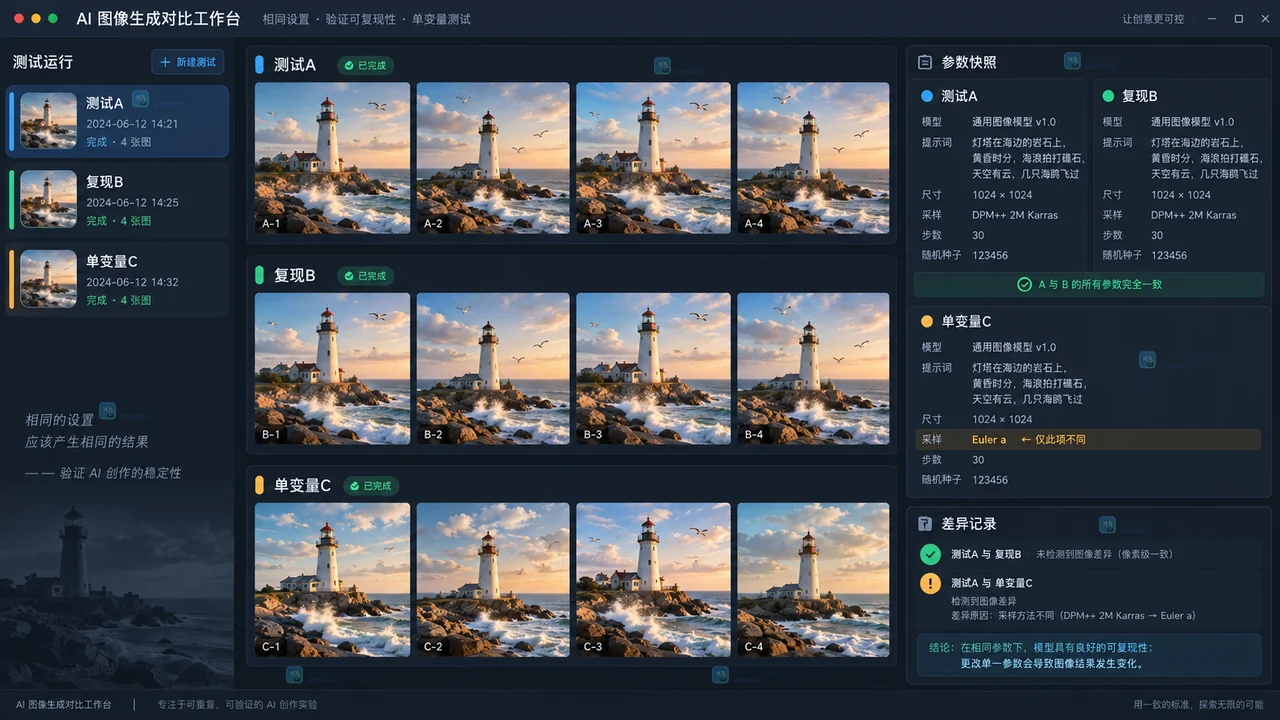Click 未检测到图像差异（像素级一致） text
The height and width of the screenshot is (720, 1280).
(x=1104, y=554)
